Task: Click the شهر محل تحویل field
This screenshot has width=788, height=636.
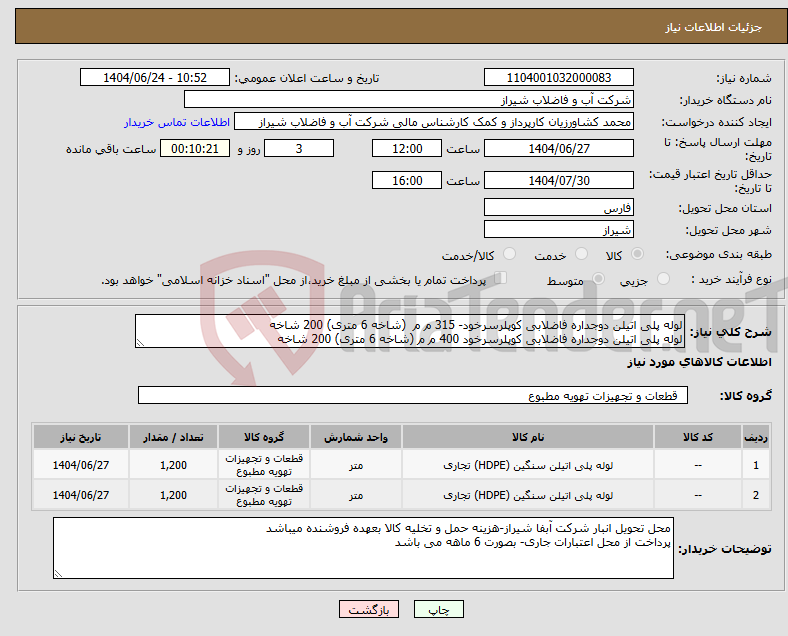Action: click(x=558, y=230)
